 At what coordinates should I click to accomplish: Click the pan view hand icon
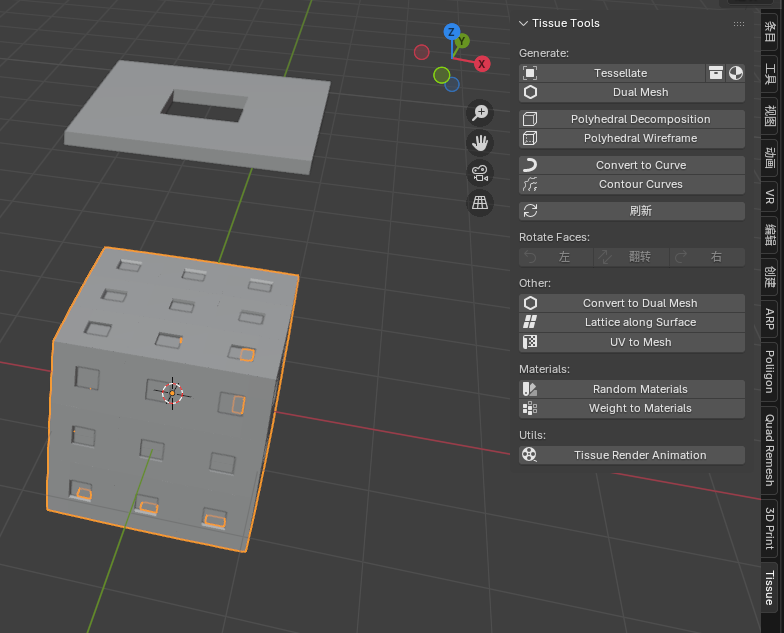(x=480, y=143)
